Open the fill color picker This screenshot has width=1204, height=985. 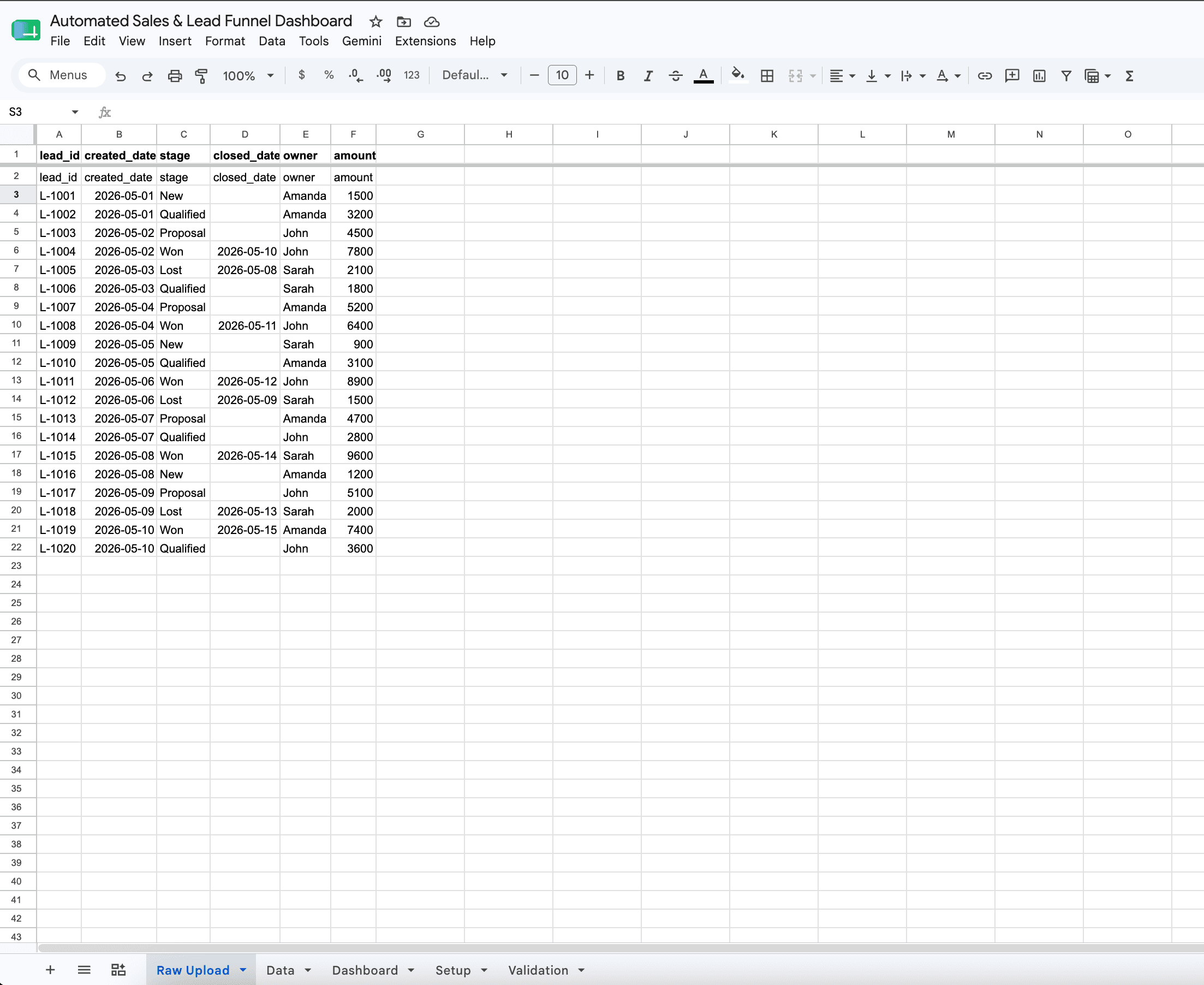738,75
